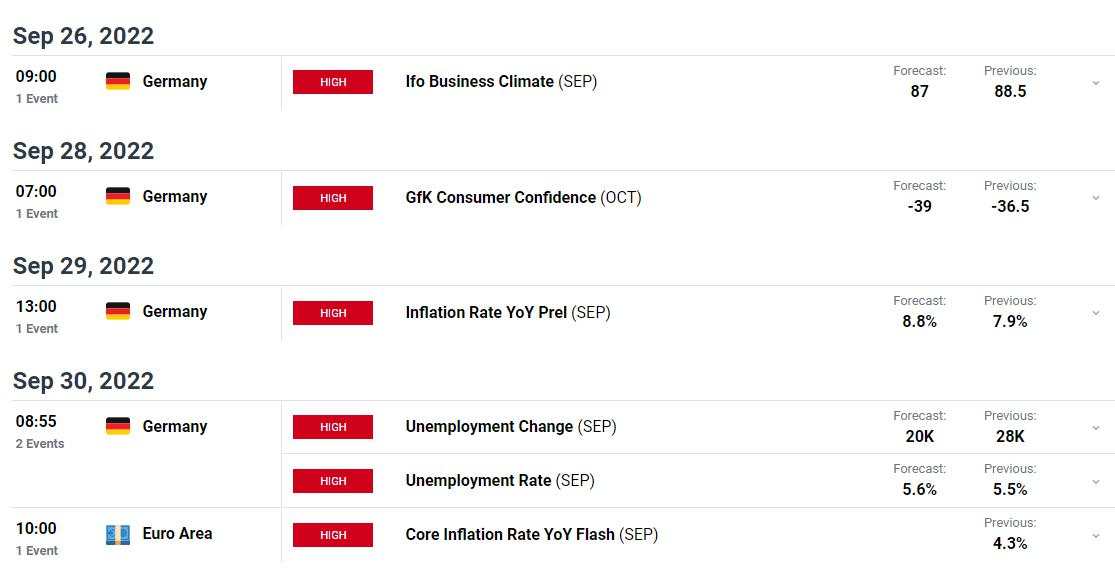The width and height of the screenshot is (1115, 574).
Task: Expand the Core Inflation Rate YoY Flash row
Action: pos(1096,535)
